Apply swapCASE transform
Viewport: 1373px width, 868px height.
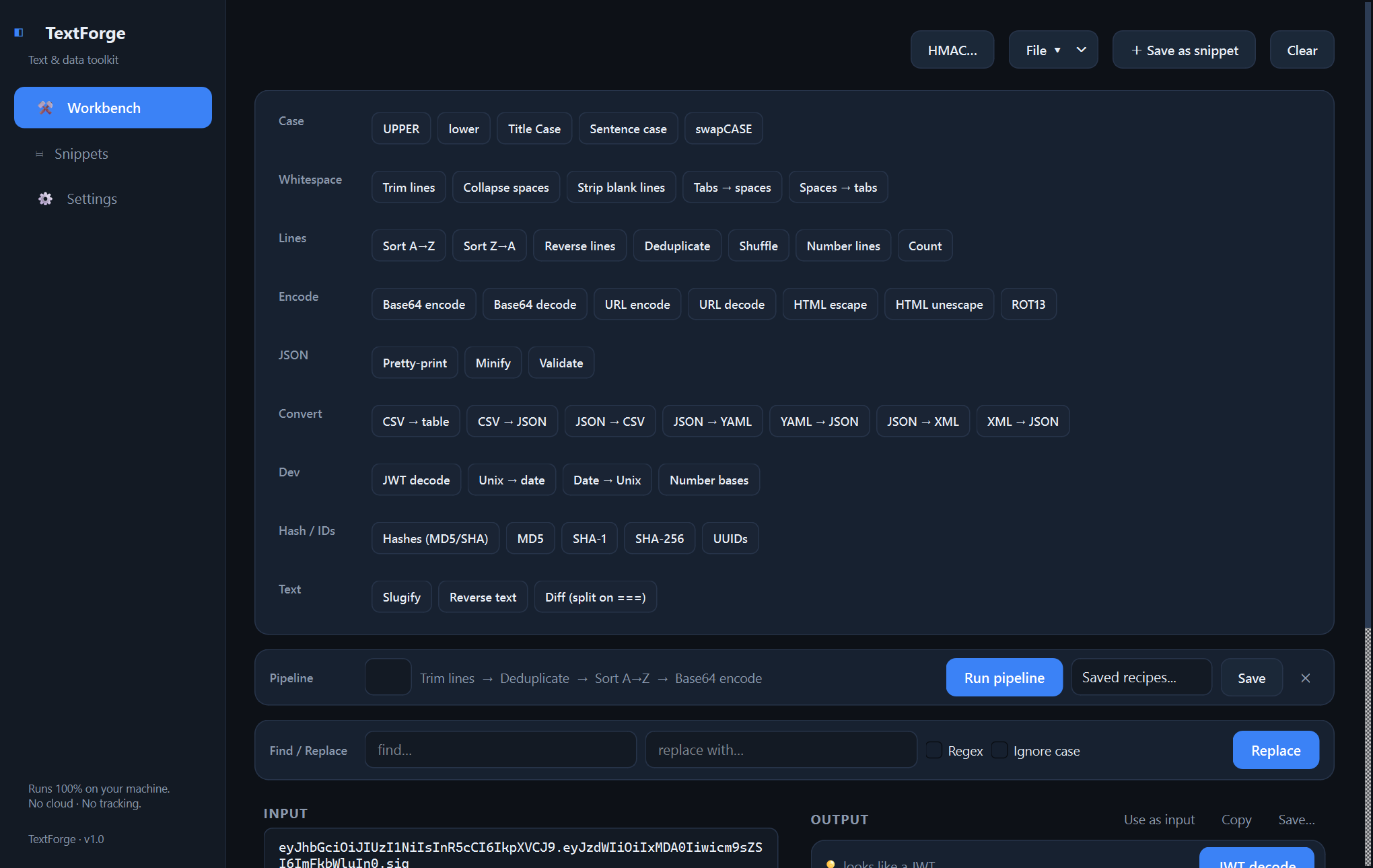click(724, 129)
